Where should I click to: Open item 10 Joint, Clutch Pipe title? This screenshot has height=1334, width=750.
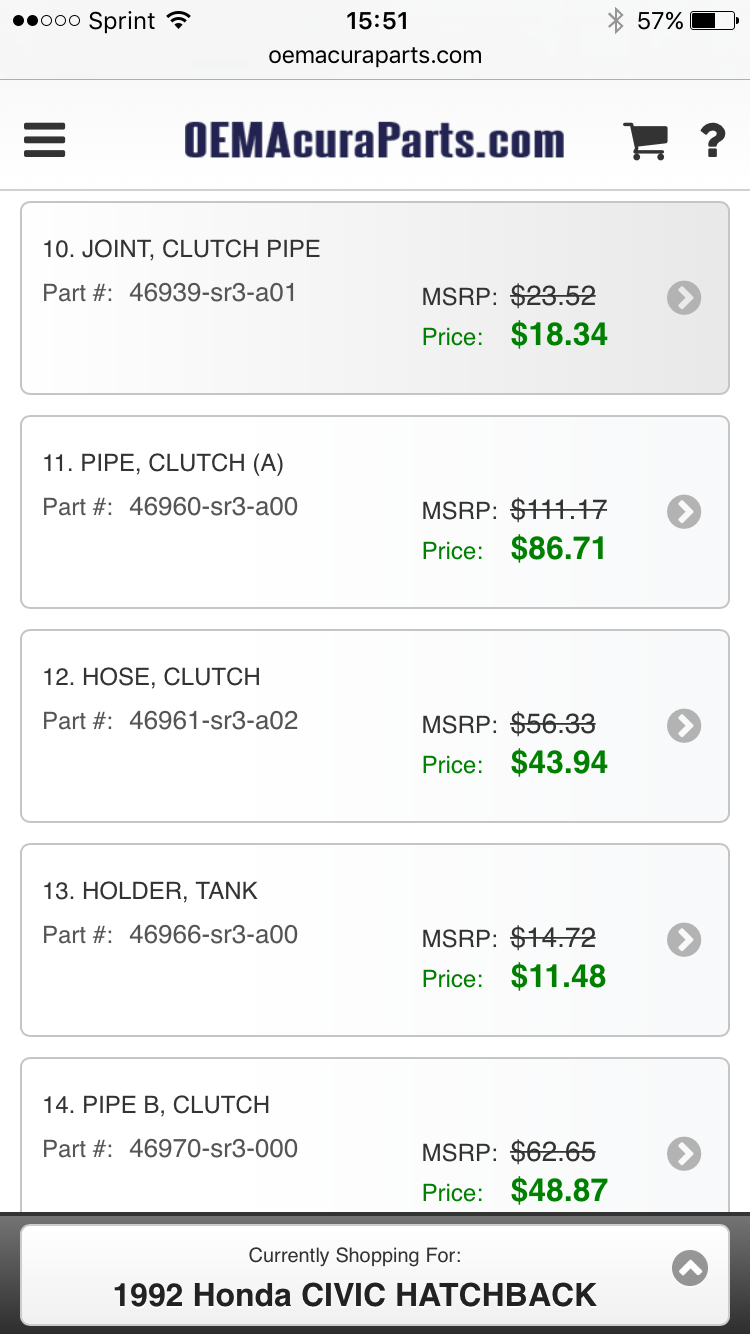pos(181,249)
